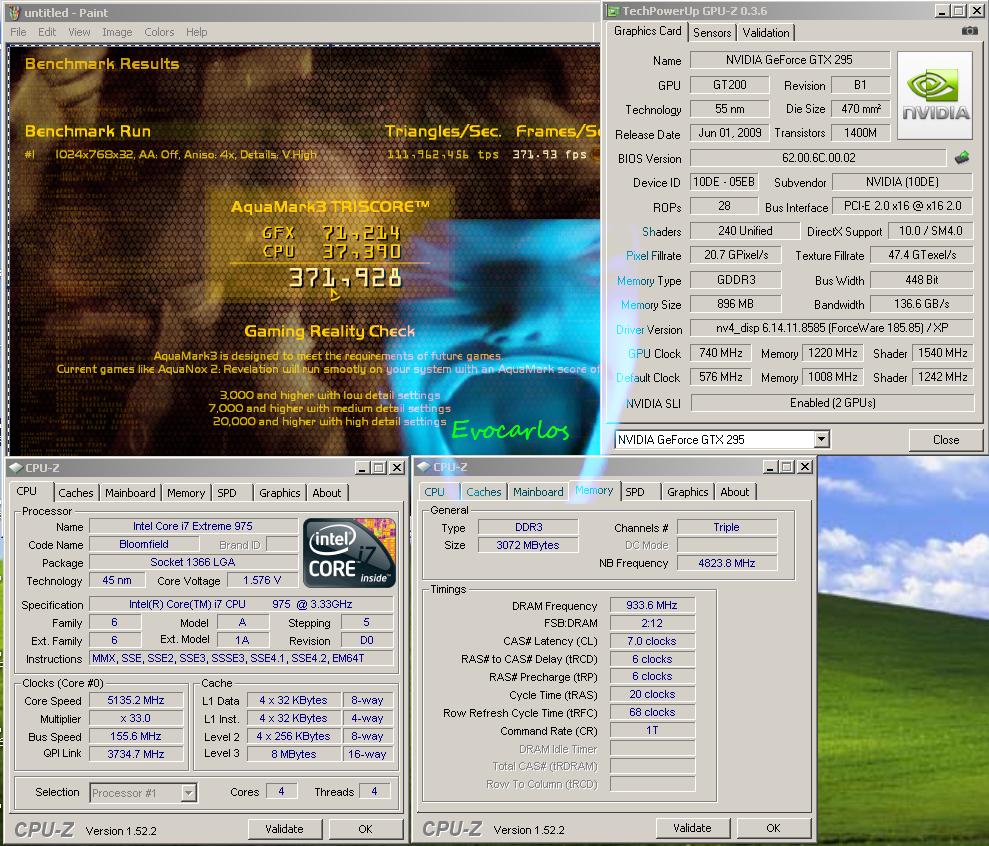Open the Processor #1 selection dropdown
This screenshot has width=989, height=846.
(x=188, y=793)
